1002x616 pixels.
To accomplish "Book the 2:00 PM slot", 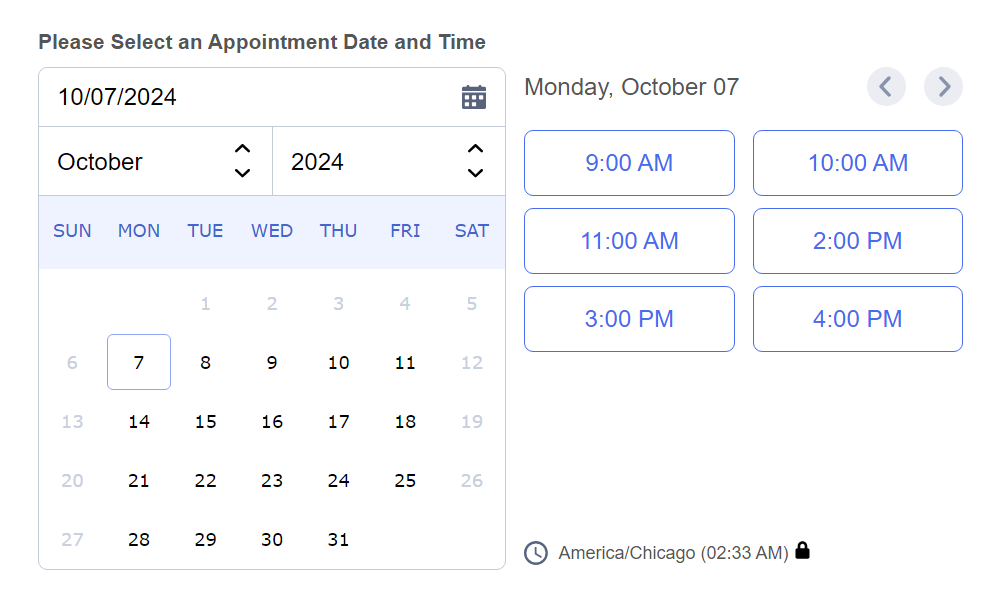I will point(858,241).
